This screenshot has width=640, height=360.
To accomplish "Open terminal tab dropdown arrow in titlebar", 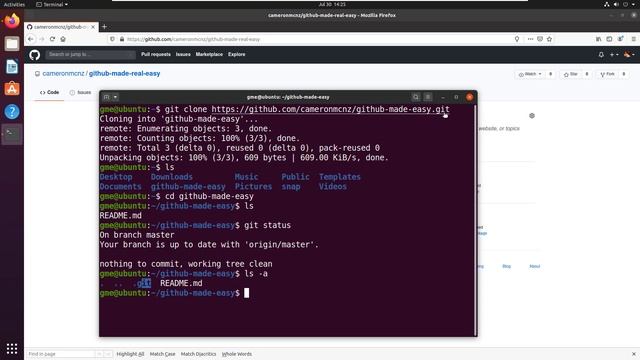I will (x=116, y=97).
